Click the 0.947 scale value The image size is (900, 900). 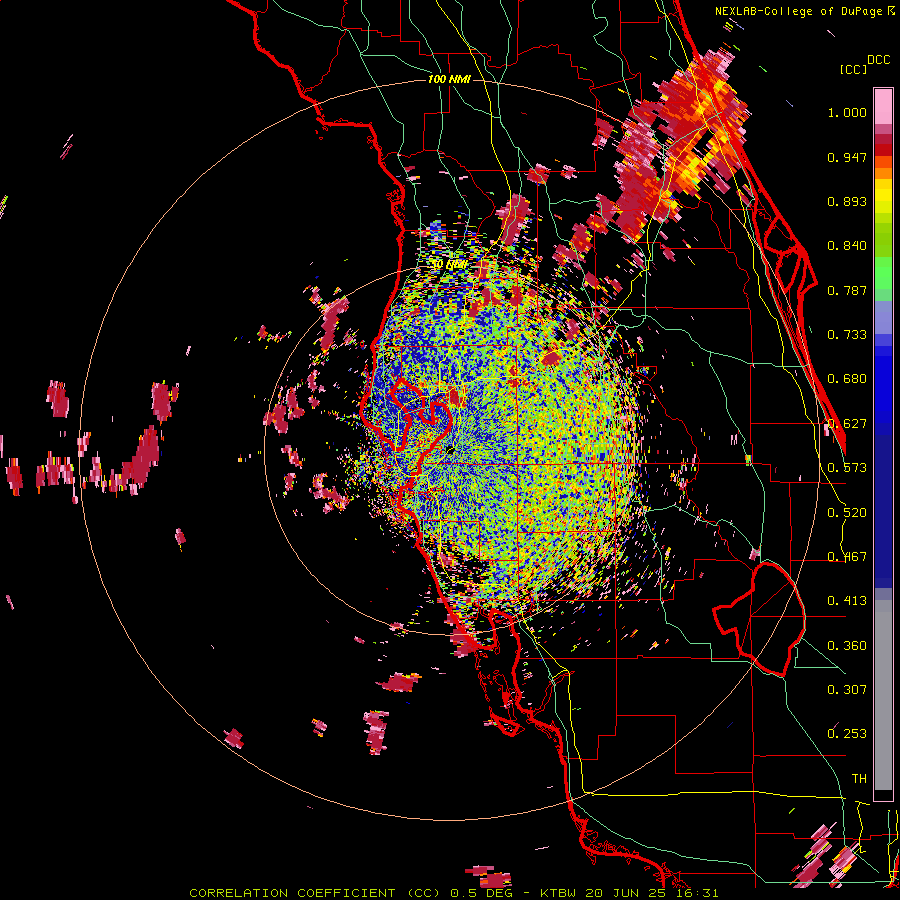(847, 157)
